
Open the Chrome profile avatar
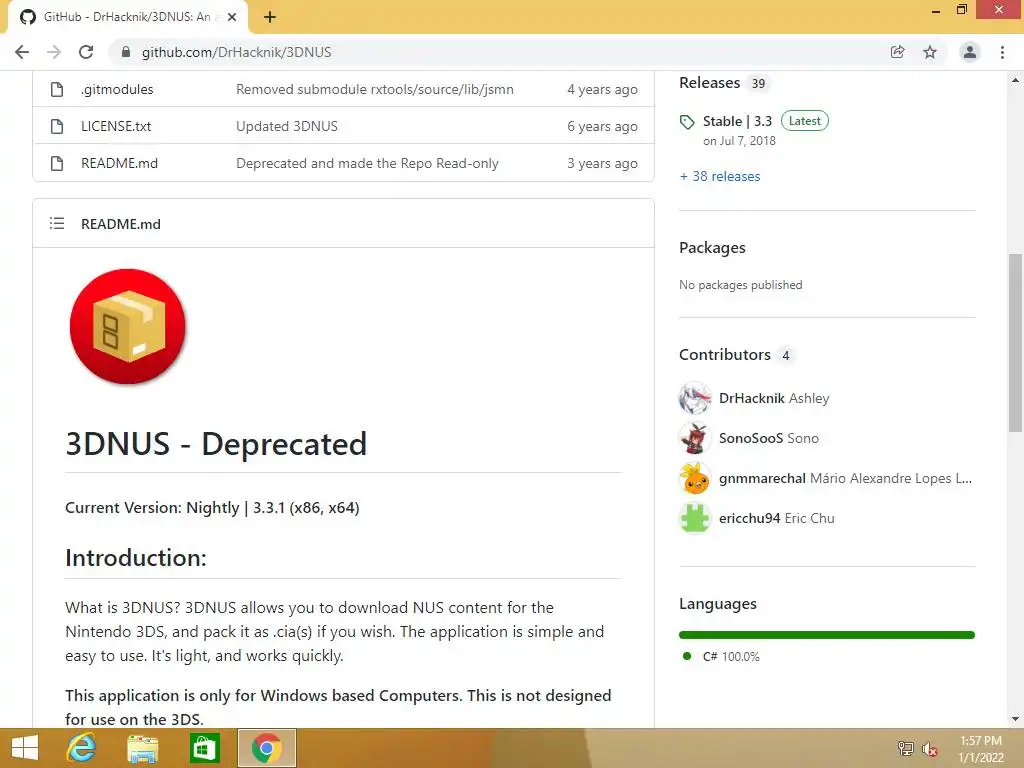click(970, 52)
